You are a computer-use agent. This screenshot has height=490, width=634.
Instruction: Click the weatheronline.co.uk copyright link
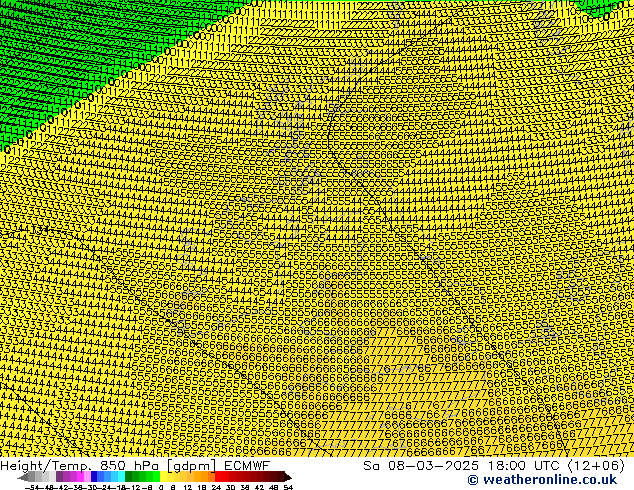tap(542, 480)
